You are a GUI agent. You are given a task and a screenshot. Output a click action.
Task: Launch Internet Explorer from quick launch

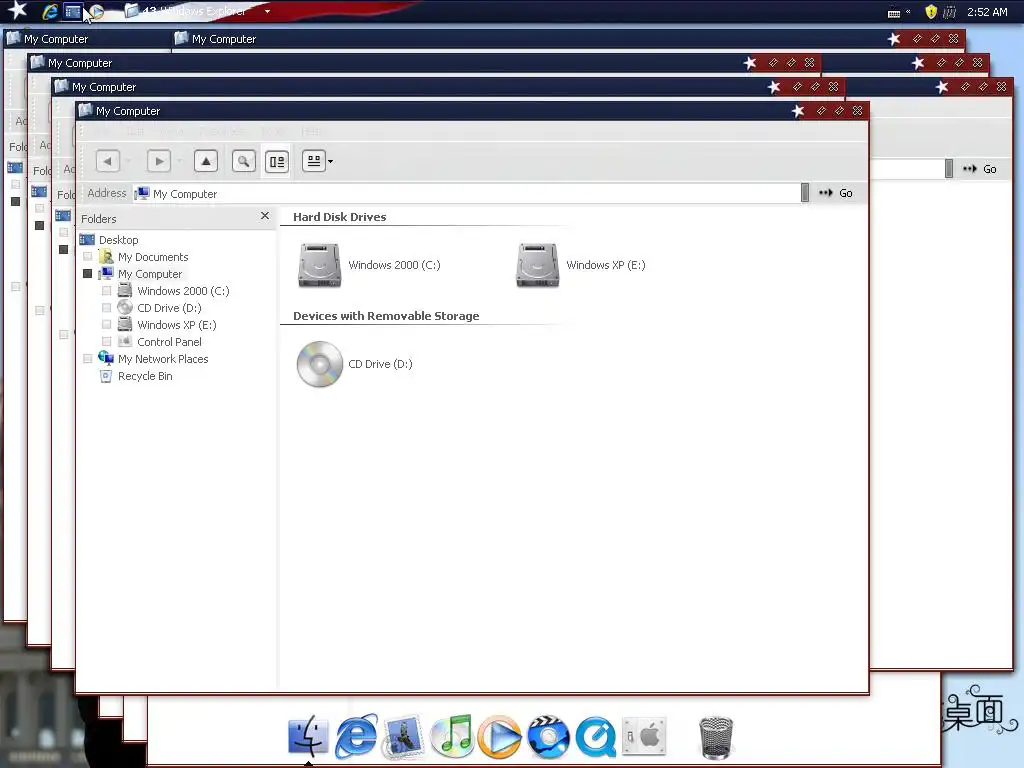(50, 11)
